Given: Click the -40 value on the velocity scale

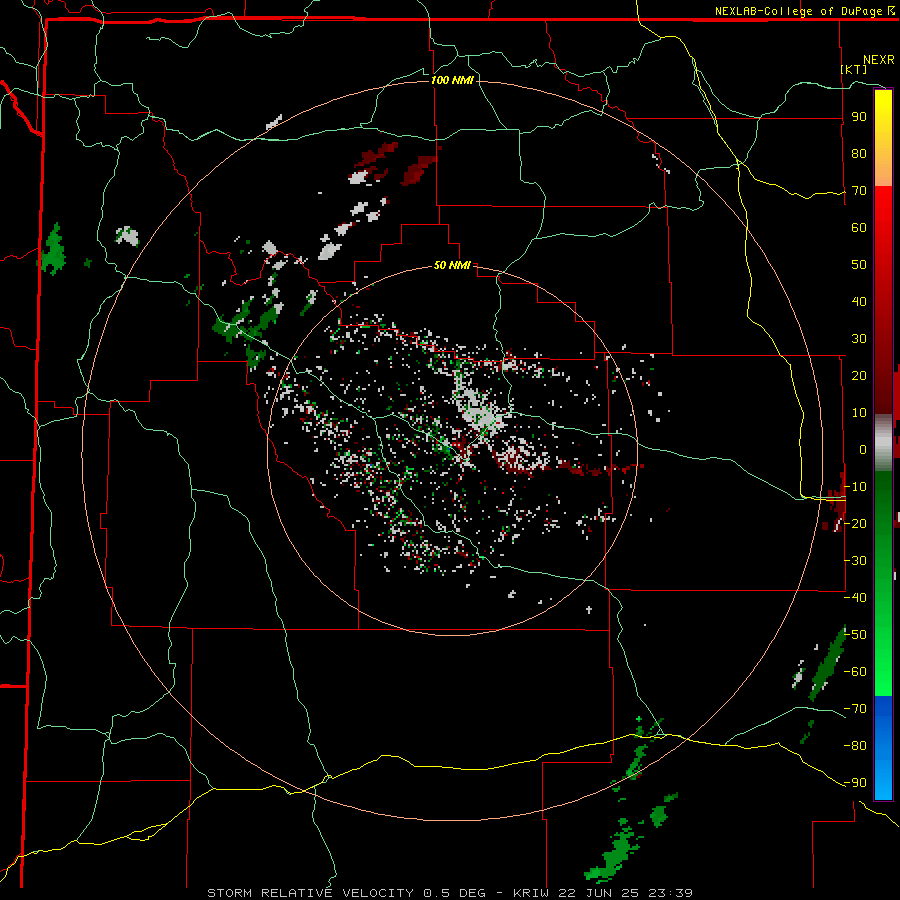Looking at the screenshot, I should click(x=855, y=598).
